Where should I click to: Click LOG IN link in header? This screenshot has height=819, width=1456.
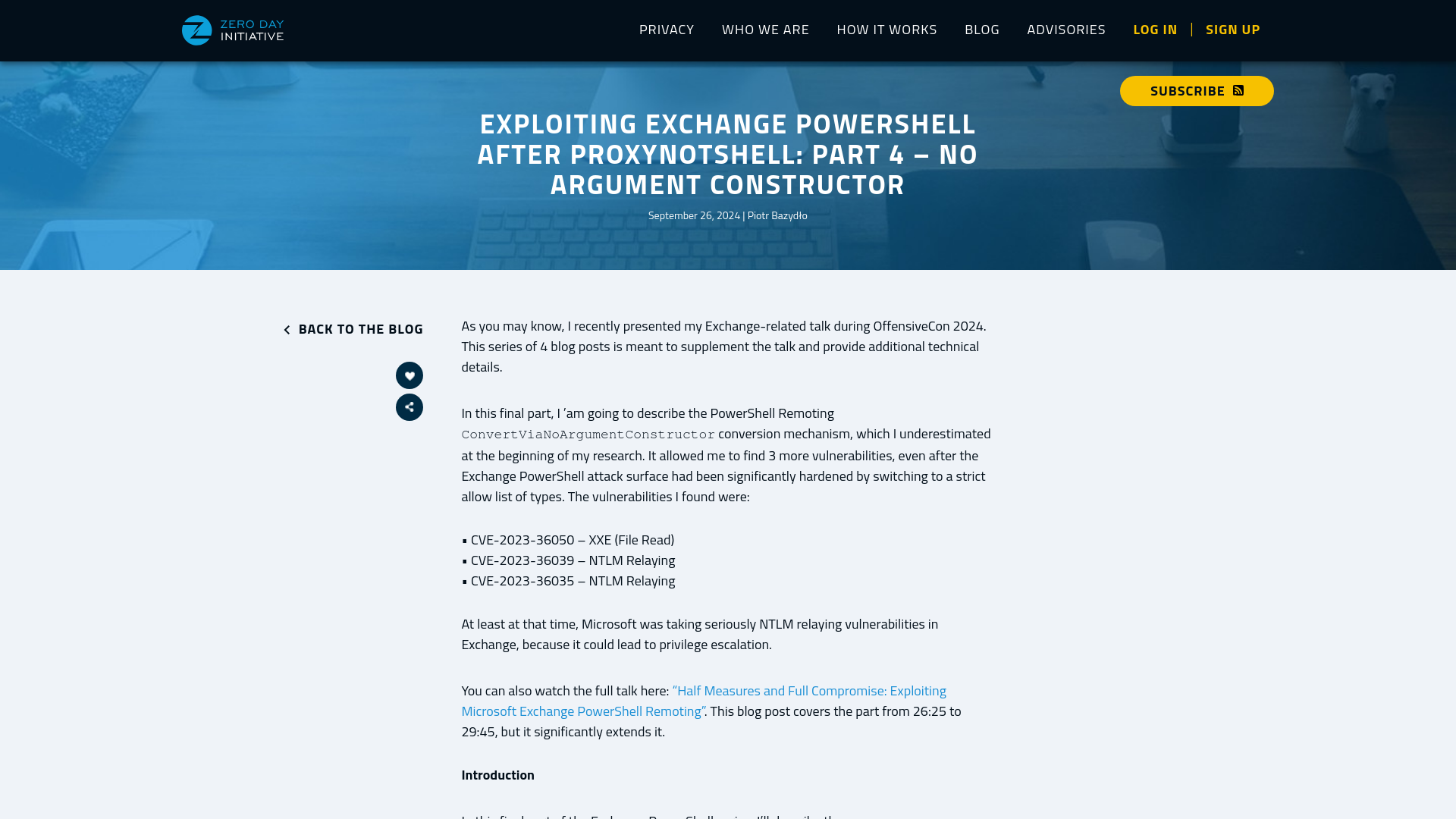[x=1155, y=29]
